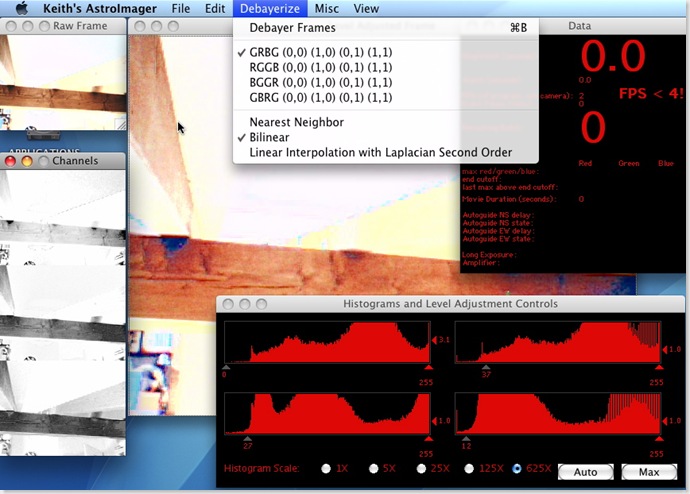Image resolution: width=690 pixels, height=494 pixels.
Task: Black point slider at 0 in top-left histogram
Action: tap(226, 367)
